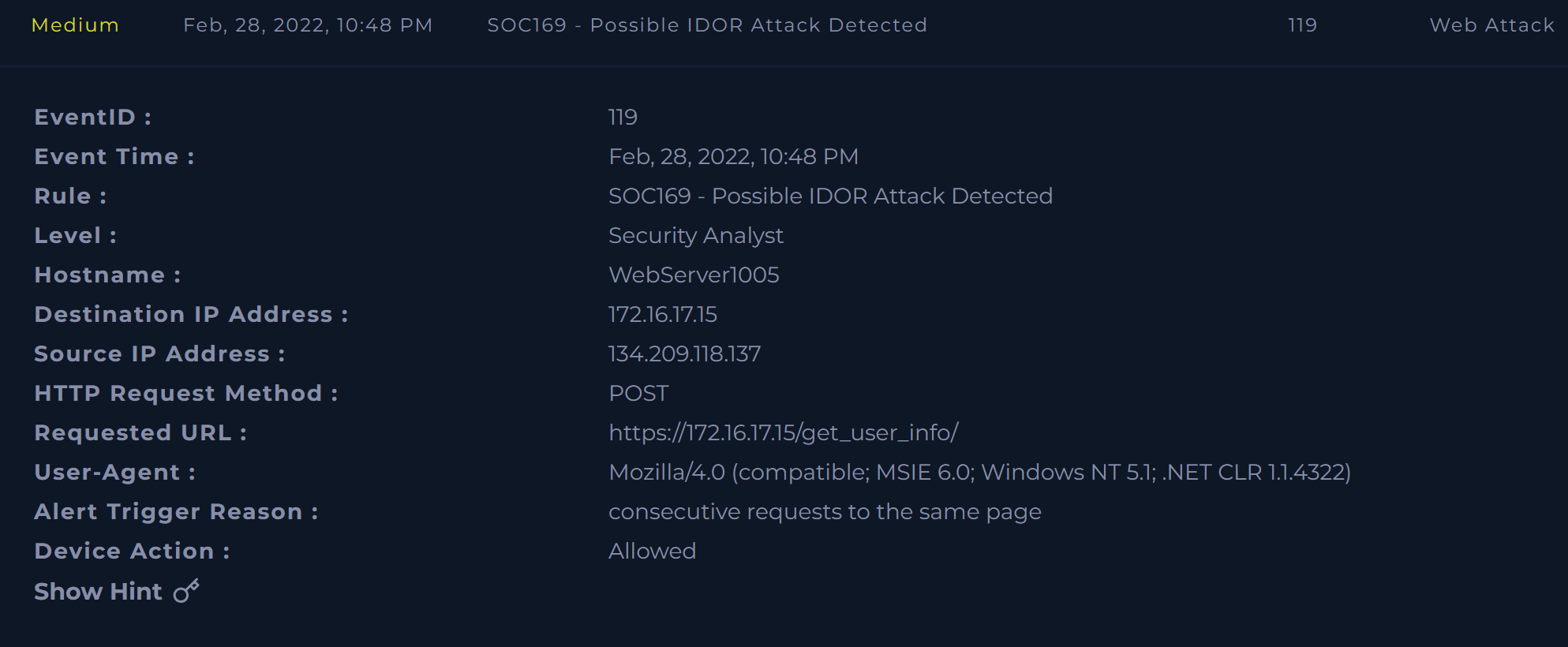1568x647 pixels.
Task: Select the Allowed device action value
Action: 652,551
